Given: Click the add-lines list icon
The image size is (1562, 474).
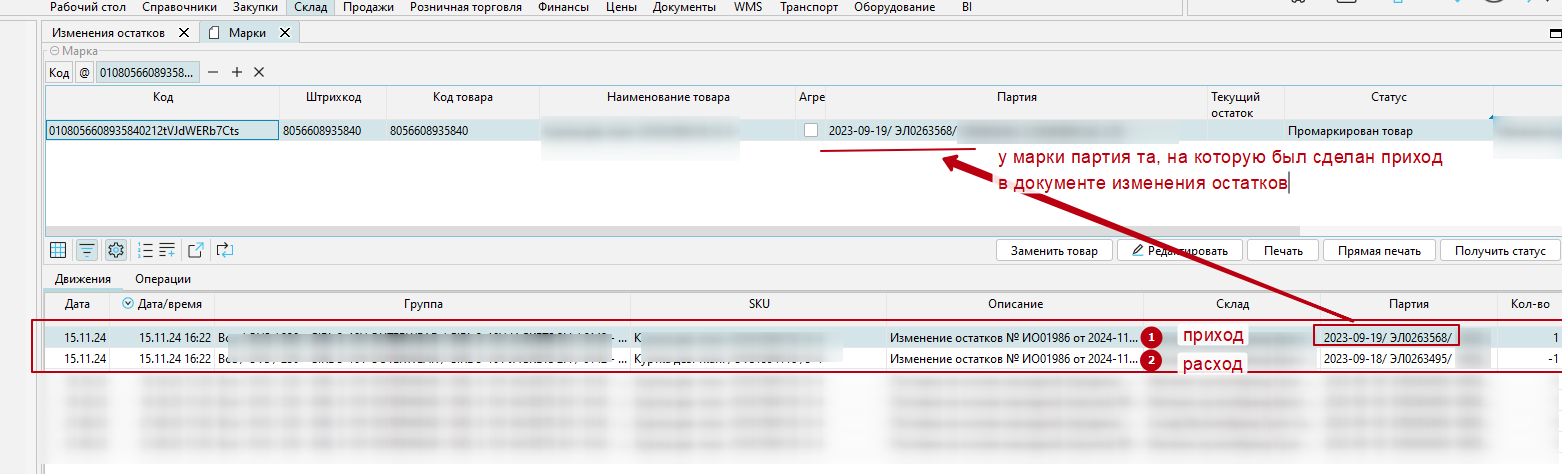Looking at the screenshot, I should [166, 250].
